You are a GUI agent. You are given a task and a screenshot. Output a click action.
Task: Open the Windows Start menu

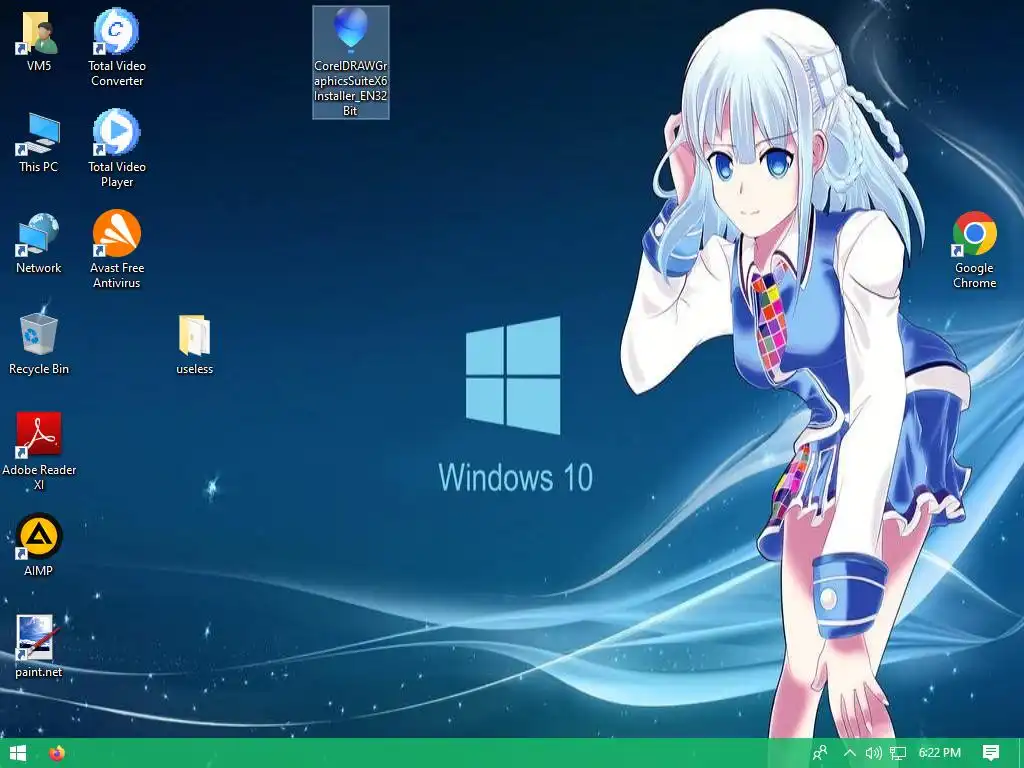point(18,753)
